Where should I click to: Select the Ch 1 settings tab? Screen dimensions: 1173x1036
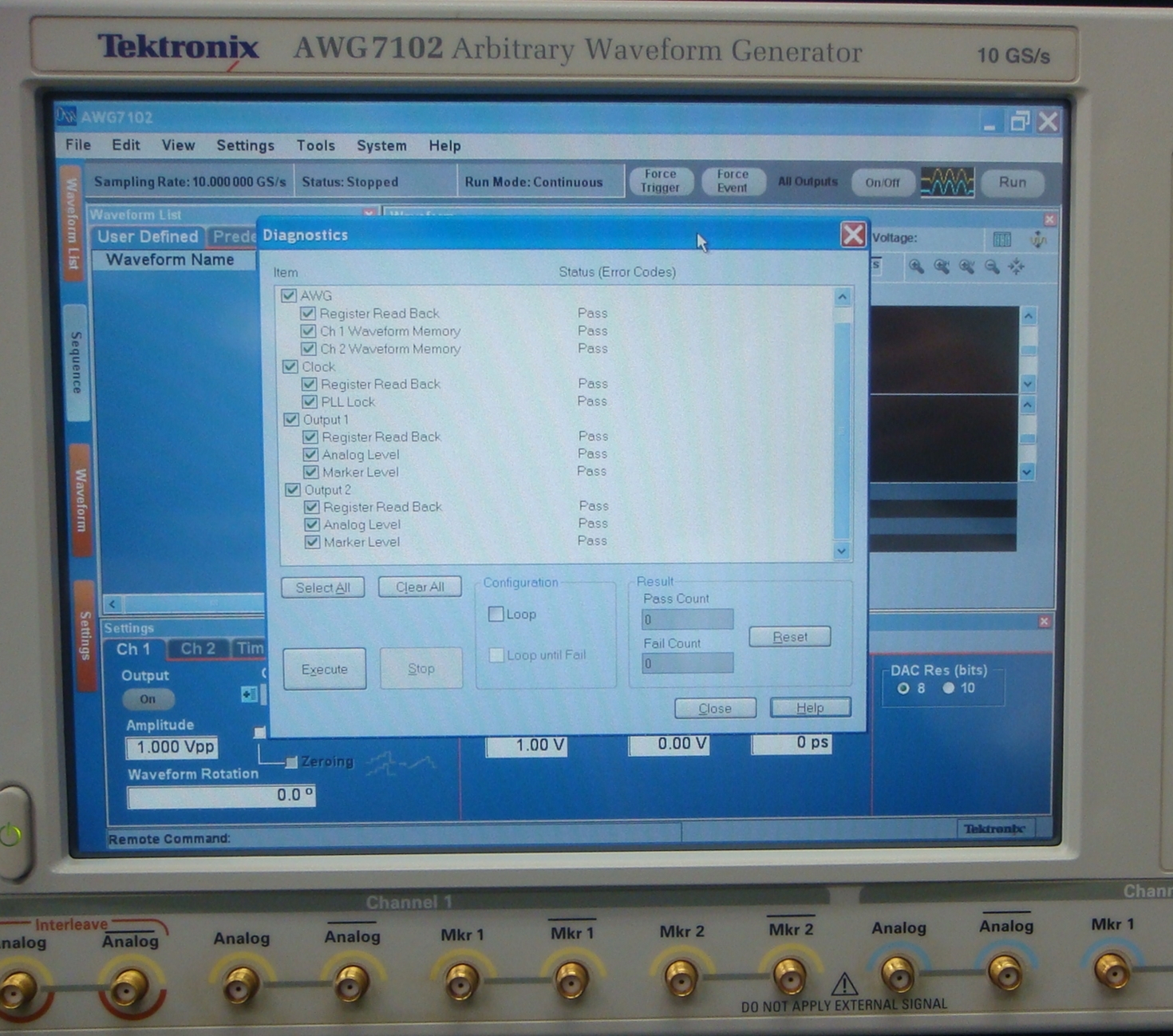click(133, 649)
